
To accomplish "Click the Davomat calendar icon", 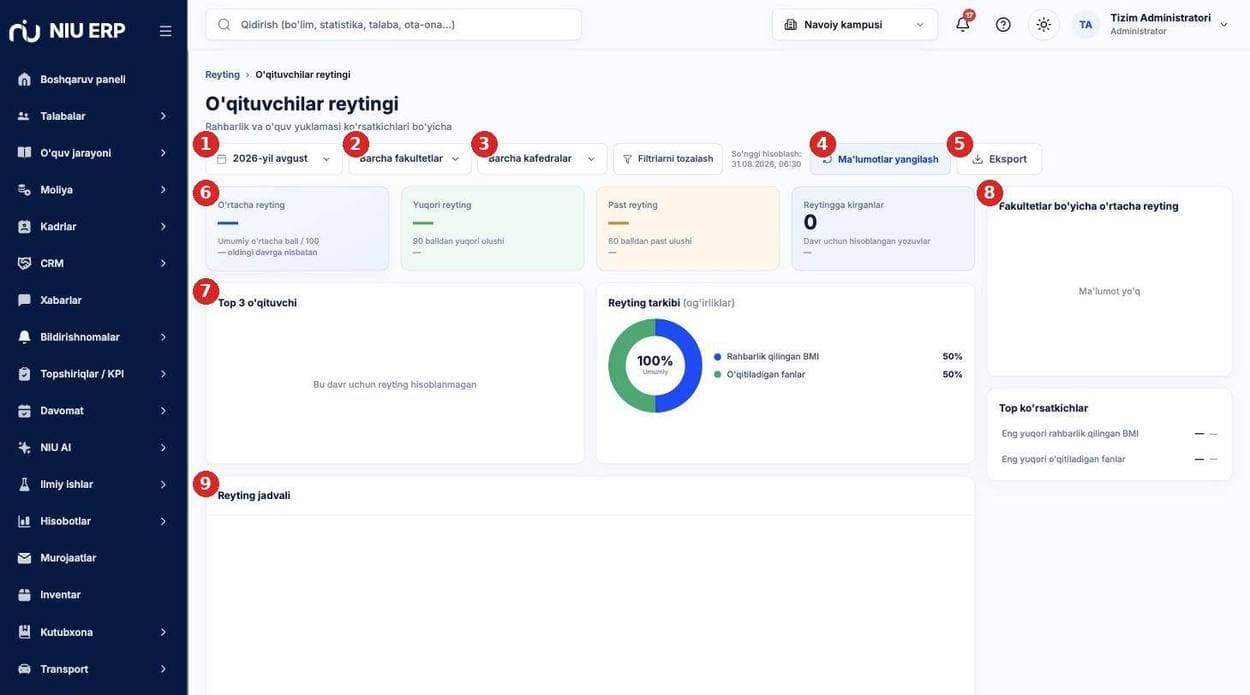I will [x=24, y=411].
